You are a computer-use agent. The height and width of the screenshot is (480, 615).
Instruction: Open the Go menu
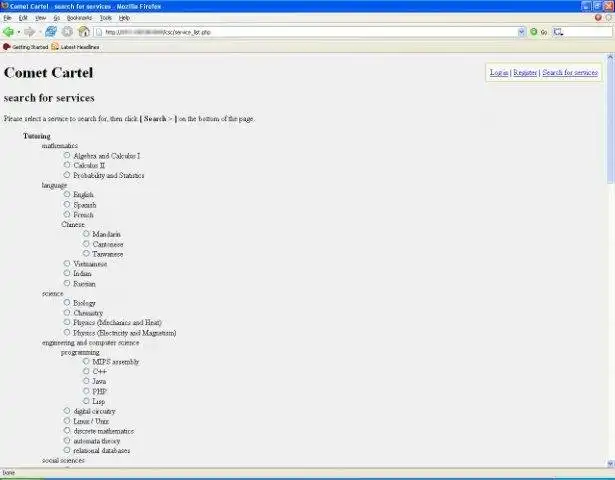(56, 18)
